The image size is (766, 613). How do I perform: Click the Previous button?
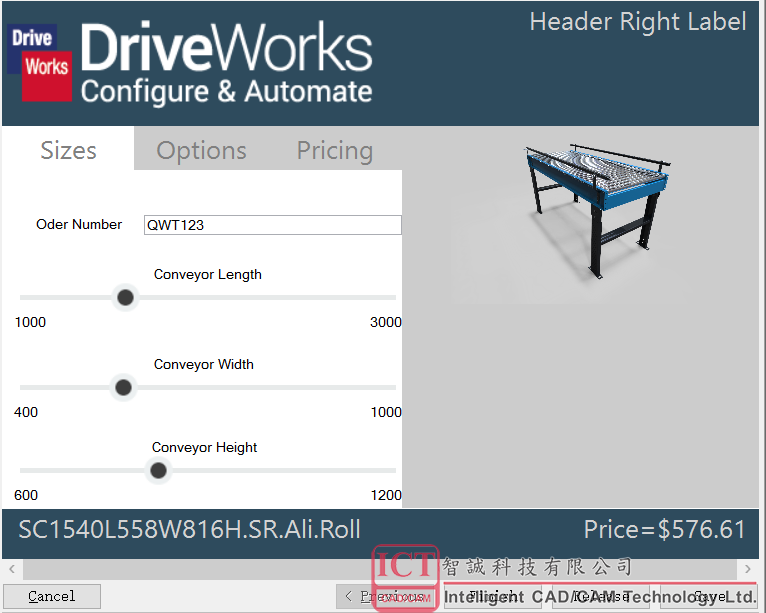pos(386,596)
